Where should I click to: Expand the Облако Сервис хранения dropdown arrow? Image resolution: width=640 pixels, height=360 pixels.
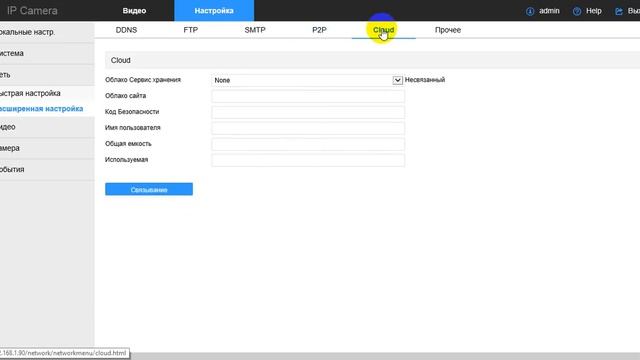[397, 80]
